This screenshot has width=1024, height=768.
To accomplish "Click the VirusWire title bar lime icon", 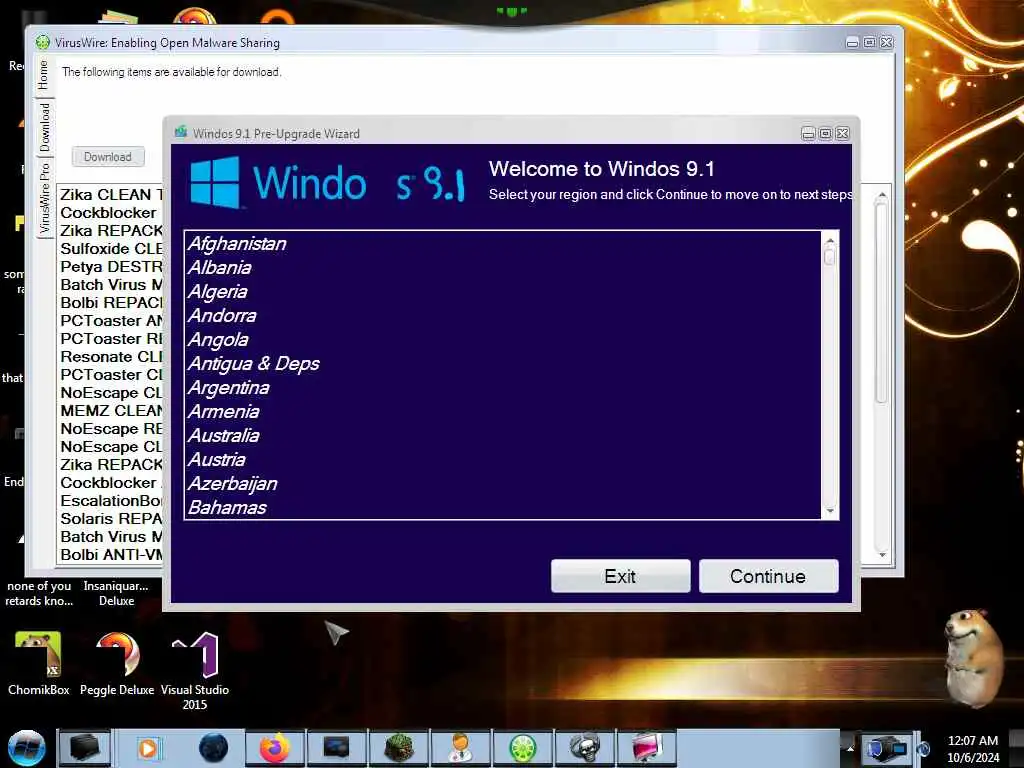I will point(43,42).
